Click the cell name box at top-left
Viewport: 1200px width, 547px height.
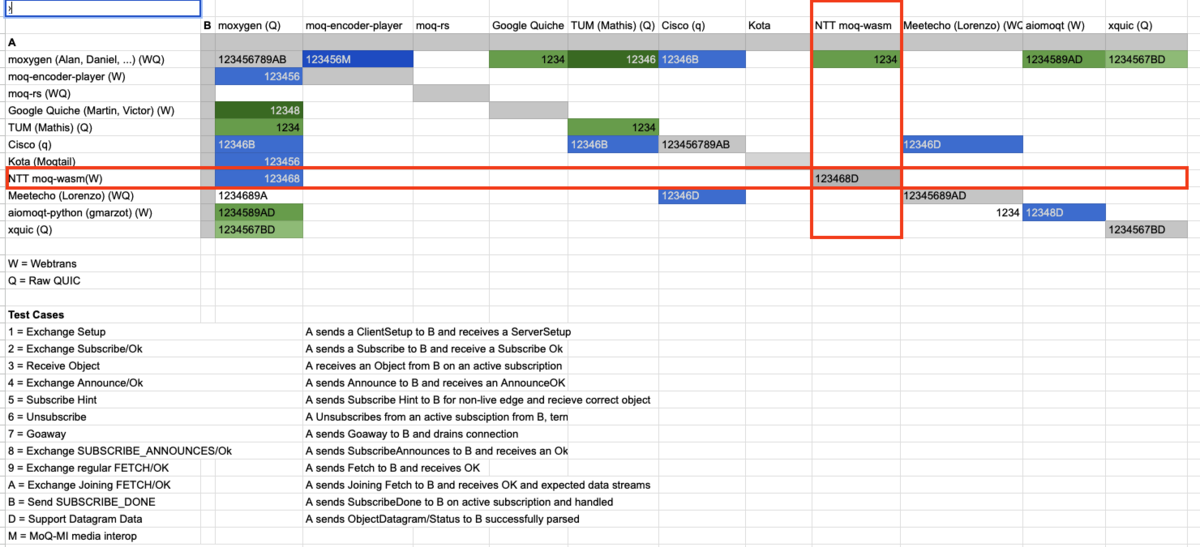[102, 8]
